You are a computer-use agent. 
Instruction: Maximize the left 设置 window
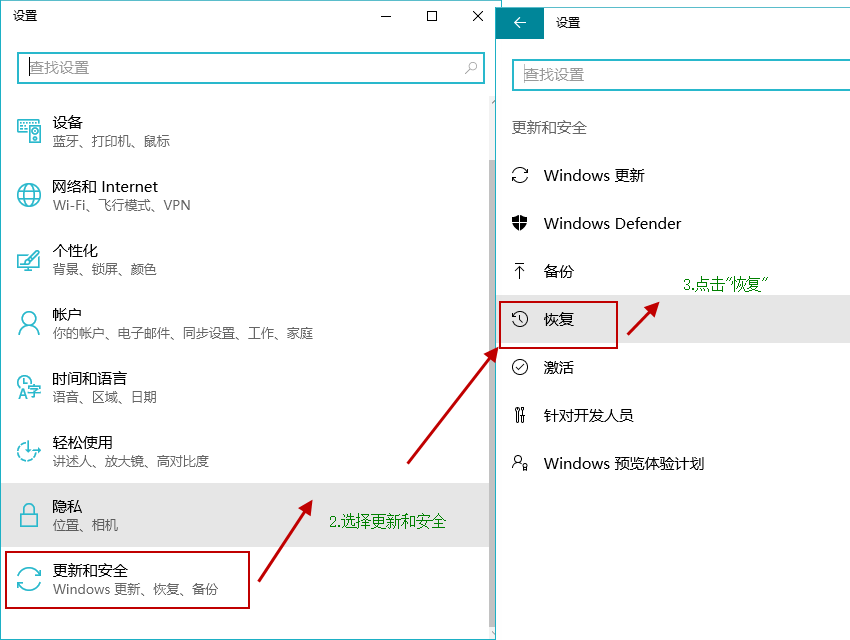click(432, 16)
